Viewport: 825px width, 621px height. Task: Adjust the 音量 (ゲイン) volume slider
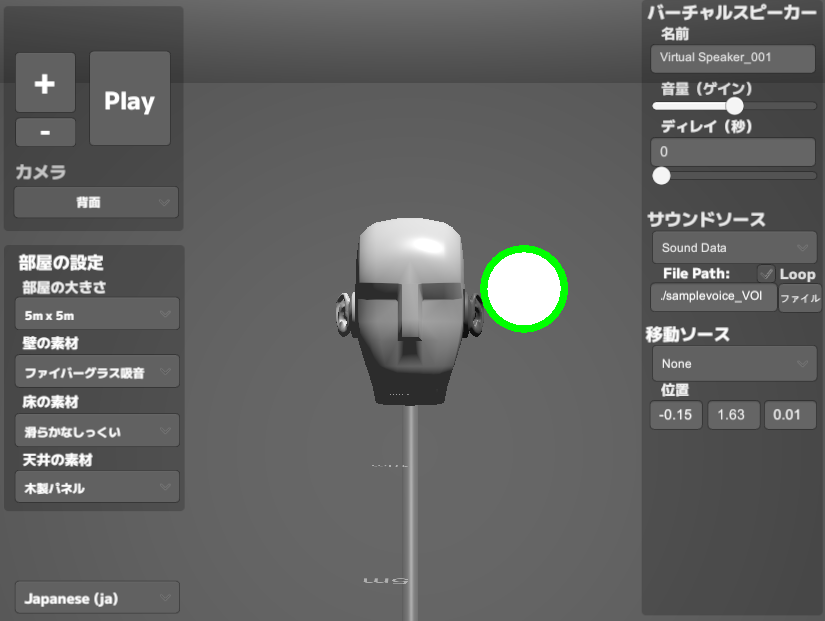click(x=735, y=105)
